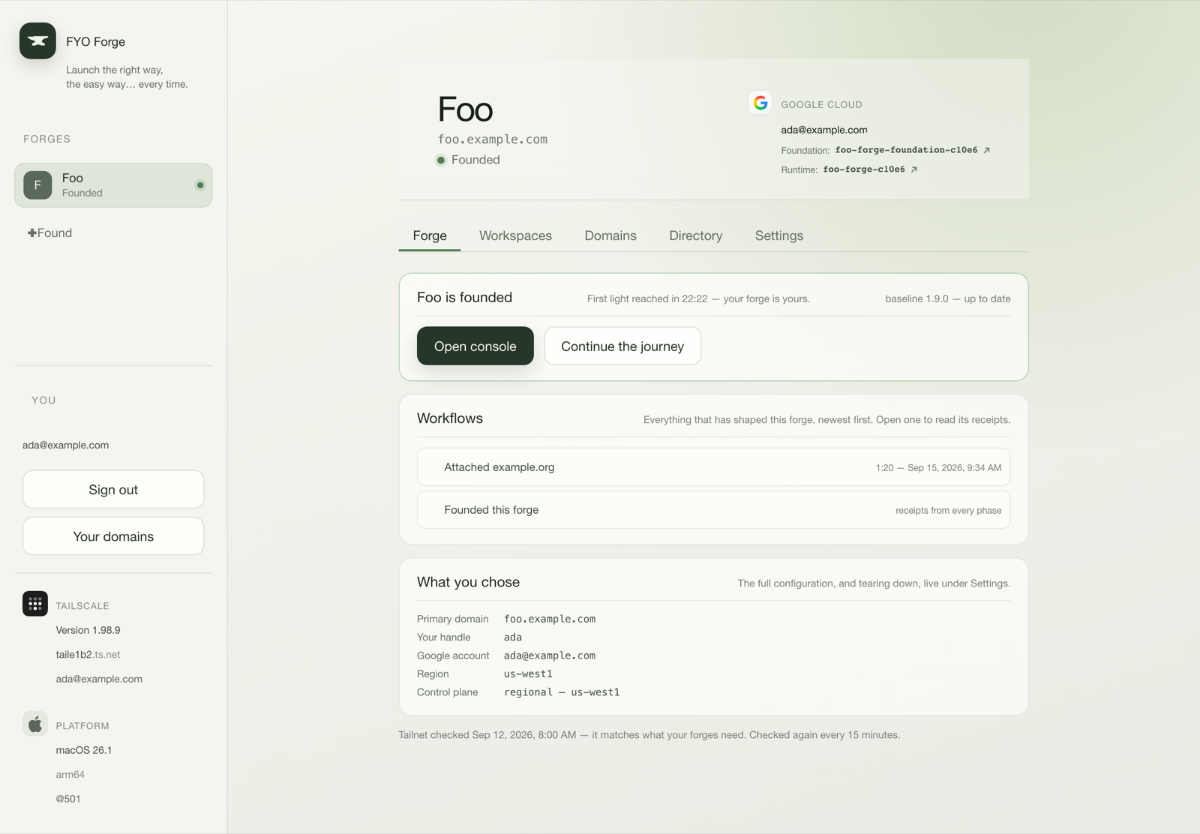Click the ada@example.com under YOU heading
The image size is (1200, 834).
tap(66, 445)
